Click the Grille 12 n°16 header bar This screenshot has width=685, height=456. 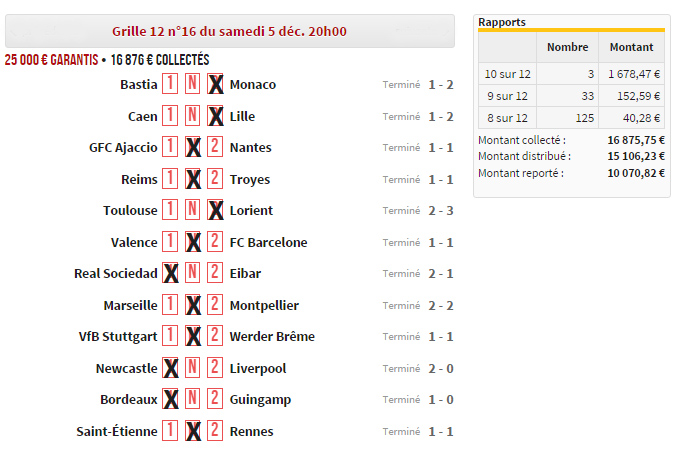point(229,31)
